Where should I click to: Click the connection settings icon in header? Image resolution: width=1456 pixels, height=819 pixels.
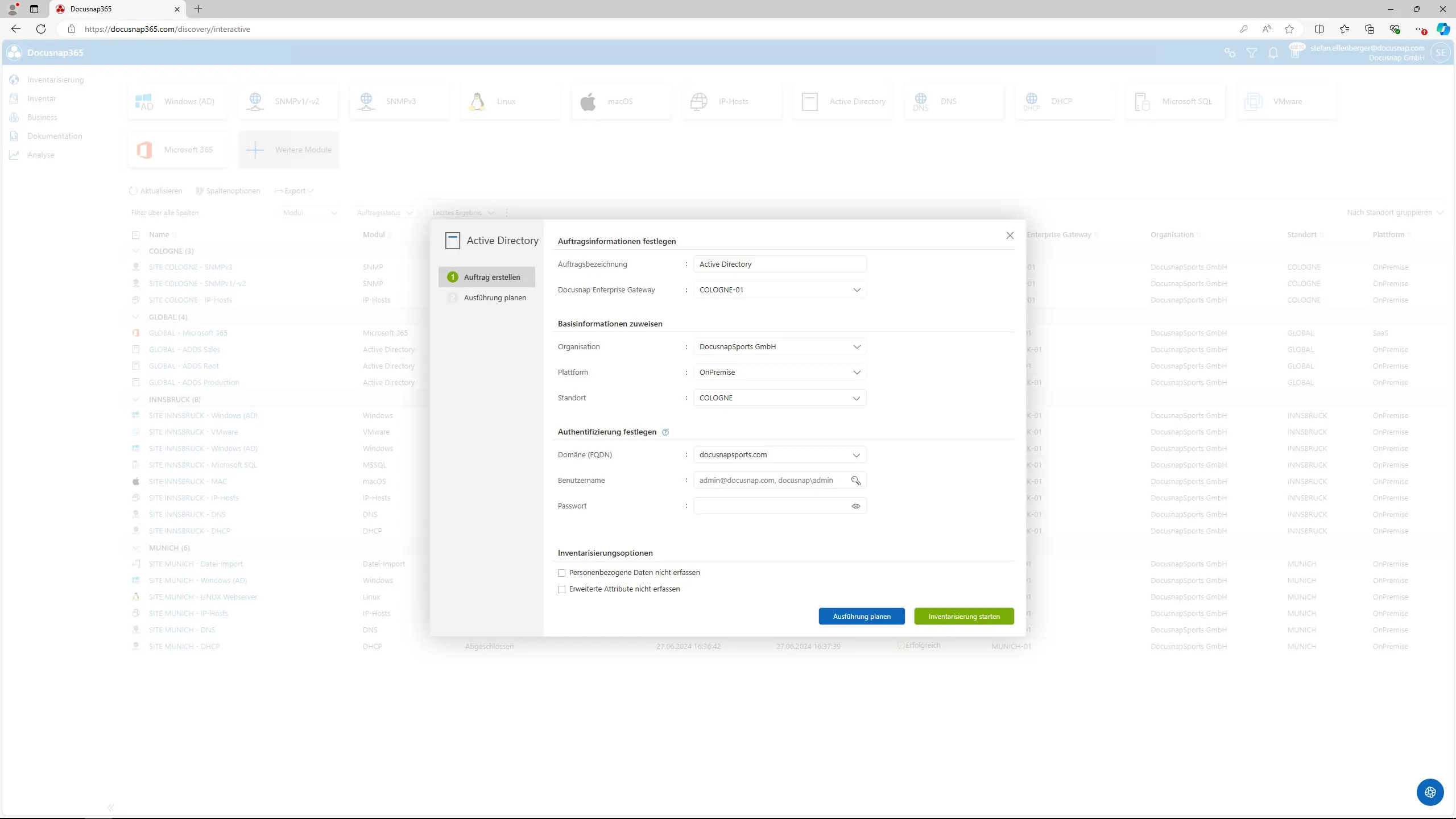(1230, 53)
